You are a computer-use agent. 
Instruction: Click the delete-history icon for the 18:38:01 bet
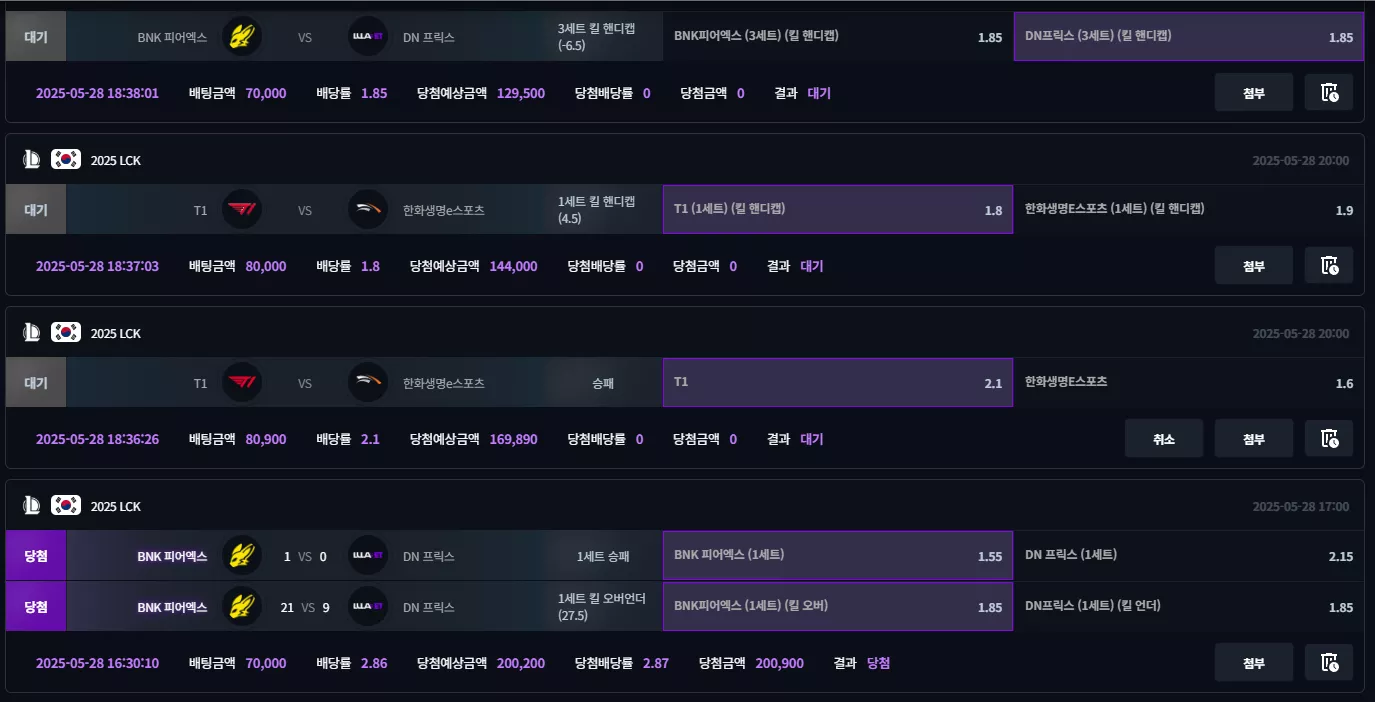pyautogui.click(x=1329, y=92)
